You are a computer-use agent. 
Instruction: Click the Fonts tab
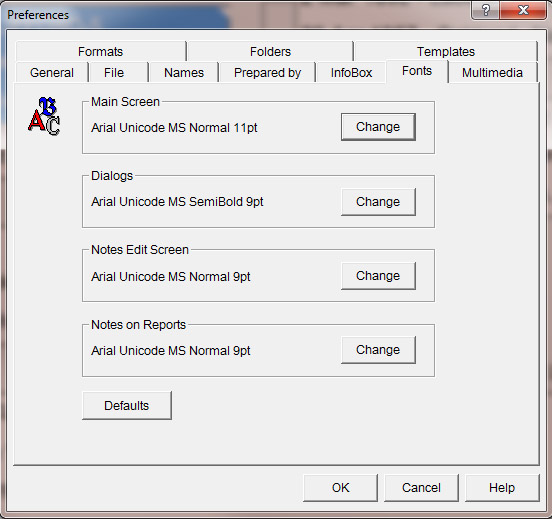click(417, 71)
